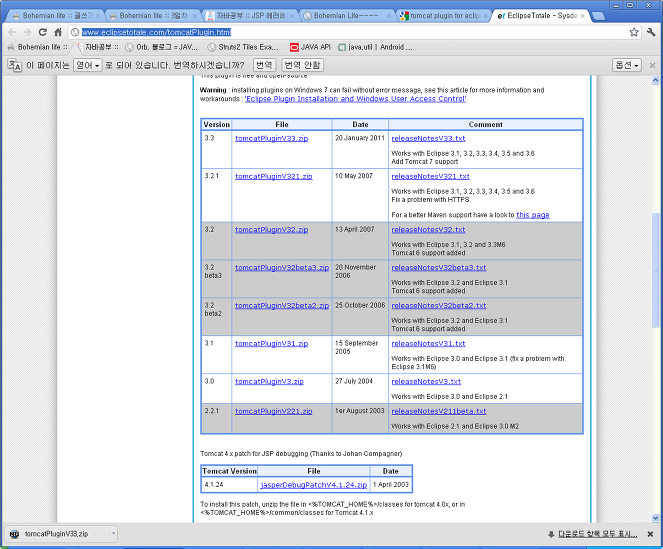663x549 pixels.
Task: Open releaseNotesV211beta.txt
Action: [439, 411]
